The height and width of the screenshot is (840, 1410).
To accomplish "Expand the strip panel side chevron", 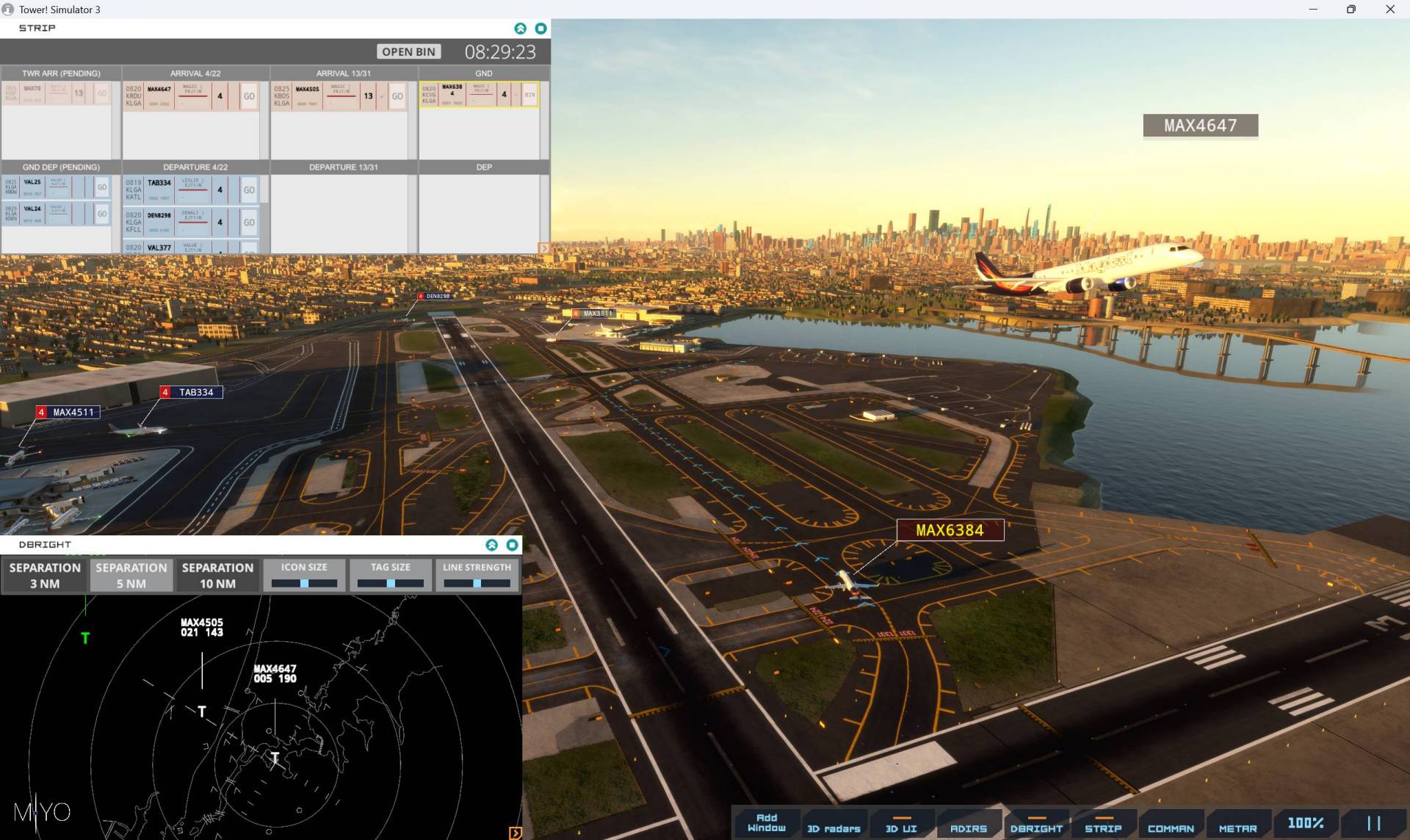I will click(544, 248).
